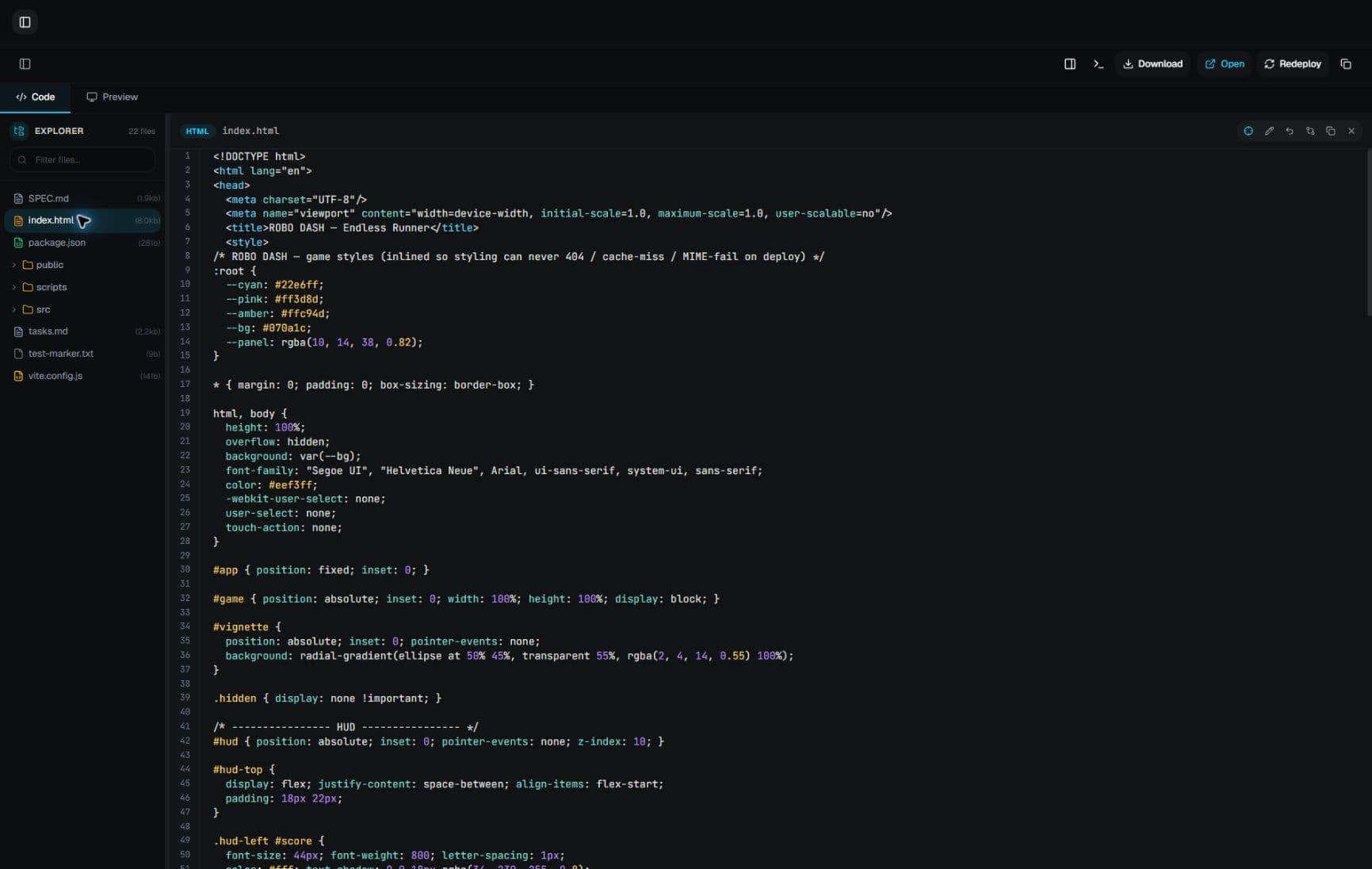
Task: Click the Filter files search field
Action: (x=82, y=159)
